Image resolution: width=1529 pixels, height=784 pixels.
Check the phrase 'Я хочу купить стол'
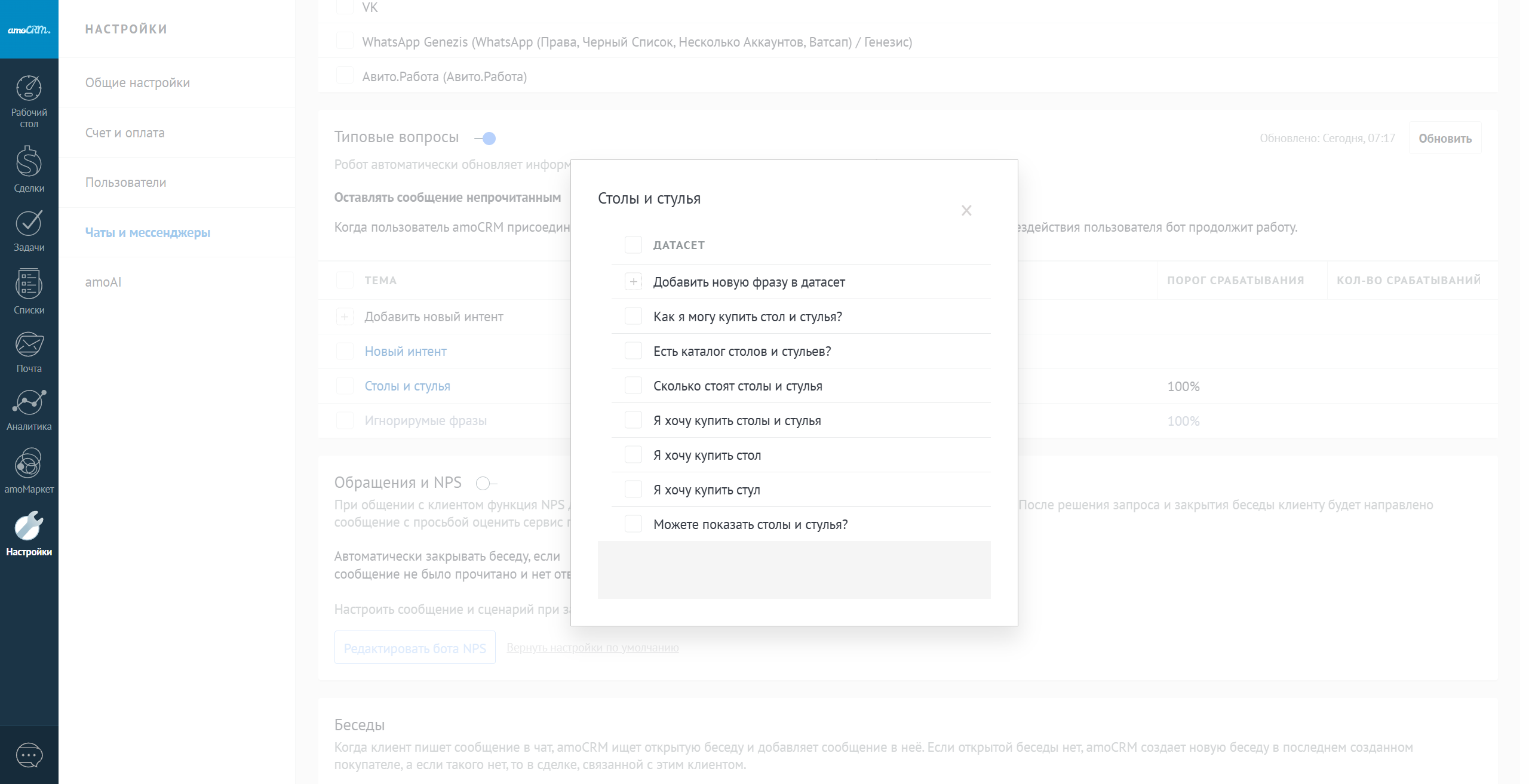click(x=633, y=455)
